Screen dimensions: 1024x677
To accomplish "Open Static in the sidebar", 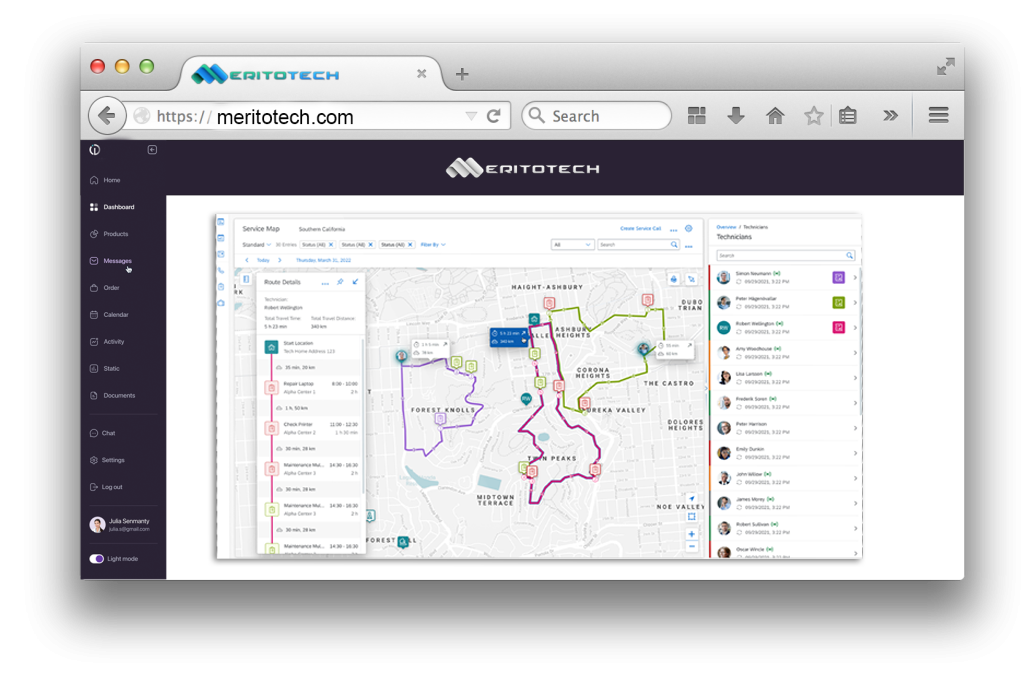I will point(104,368).
